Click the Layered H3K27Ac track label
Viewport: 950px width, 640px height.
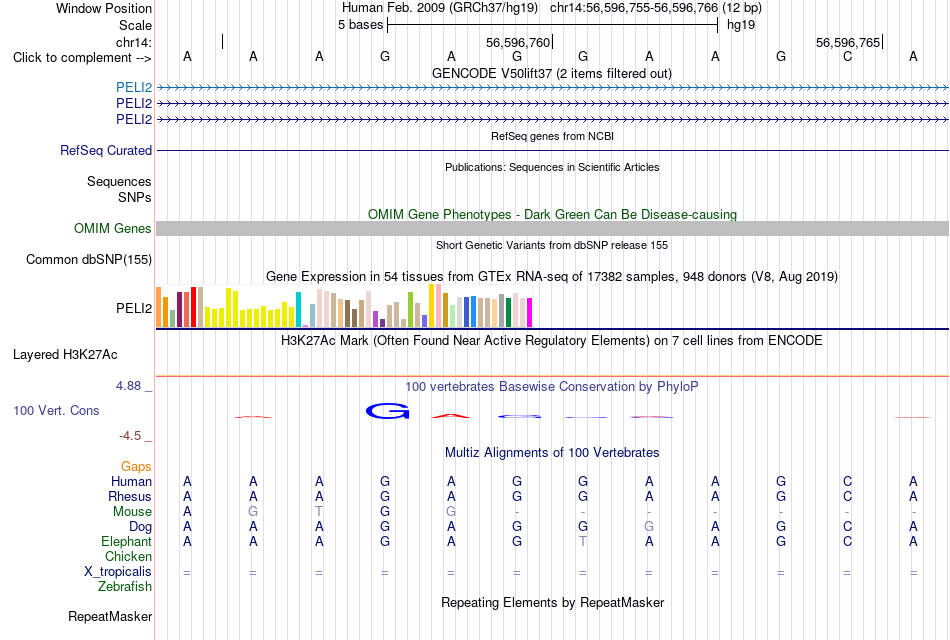(65, 355)
